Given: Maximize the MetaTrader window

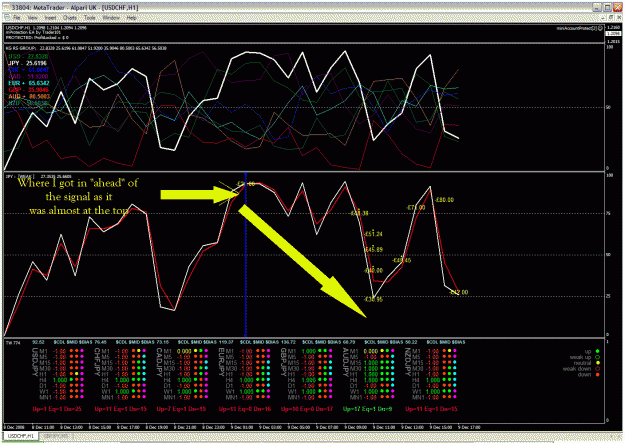Looking at the screenshot, I should click(x=607, y=8).
